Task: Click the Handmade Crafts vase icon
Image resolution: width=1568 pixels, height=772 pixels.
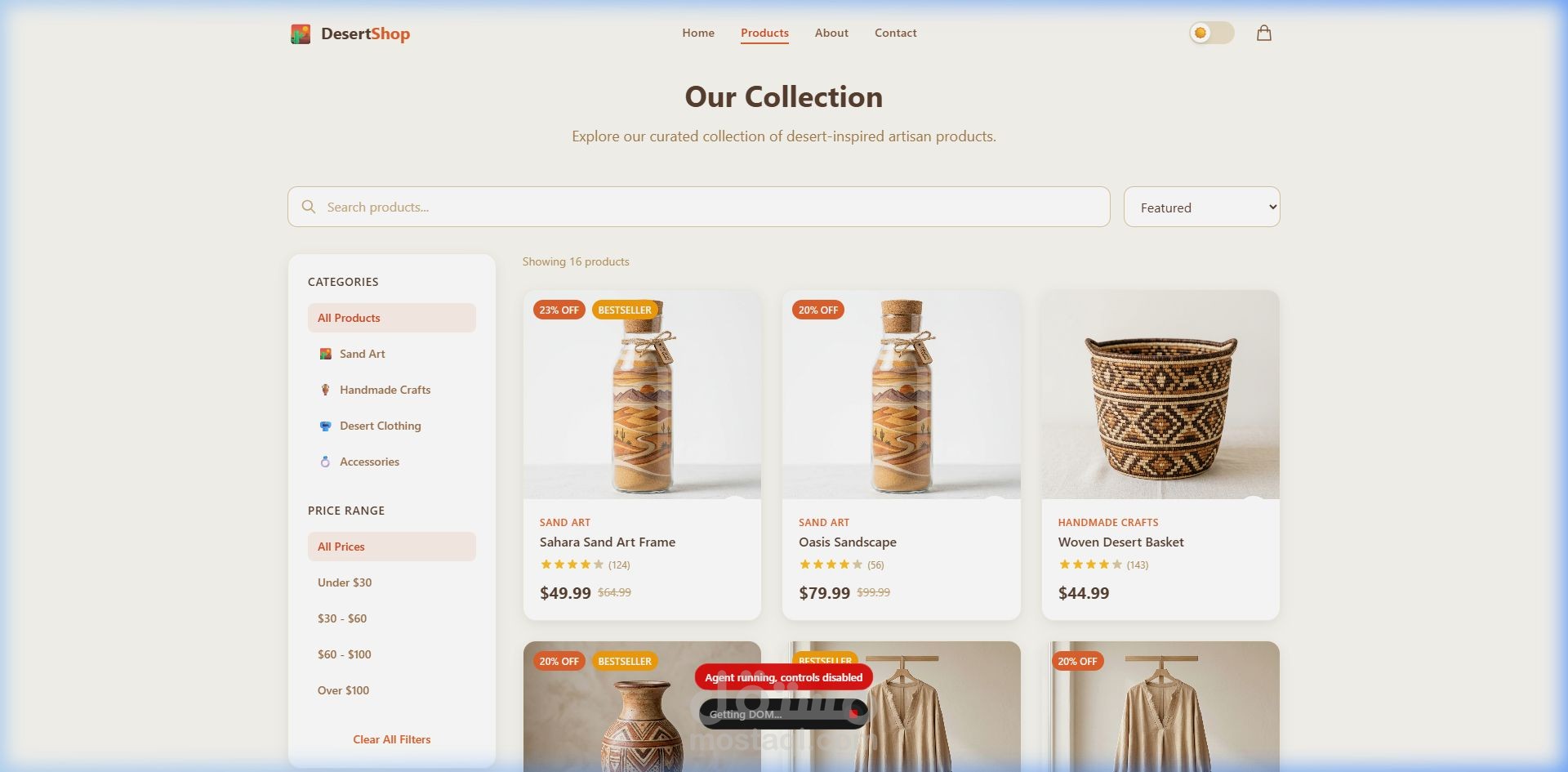Action: [x=325, y=390]
